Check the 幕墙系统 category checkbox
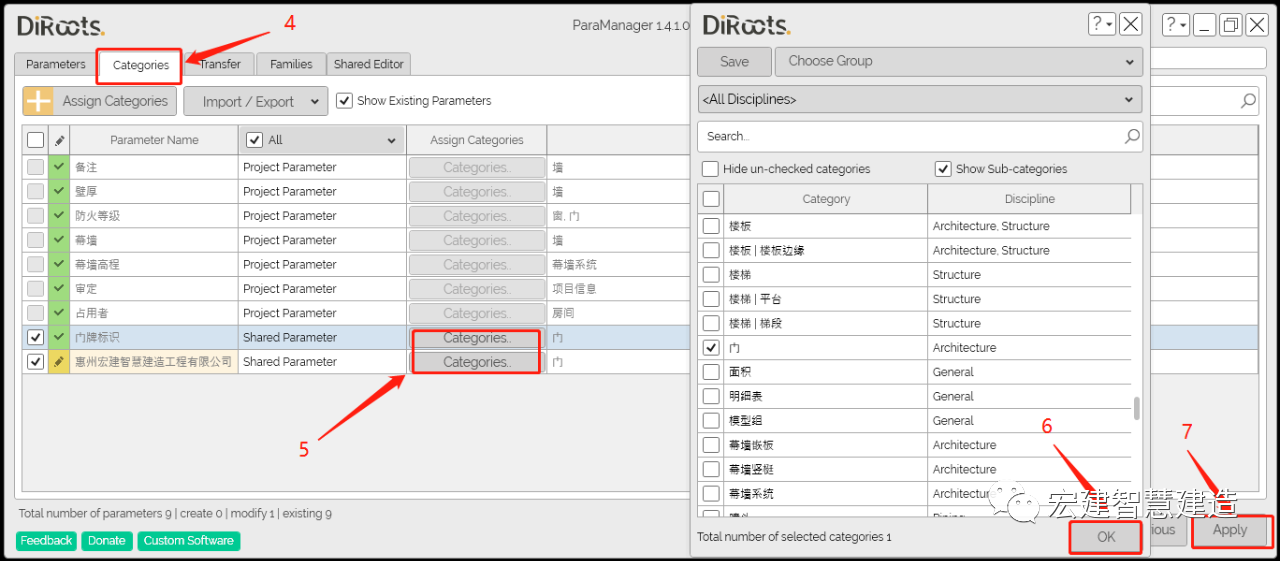Viewport: 1280px width, 561px height. click(711, 494)
